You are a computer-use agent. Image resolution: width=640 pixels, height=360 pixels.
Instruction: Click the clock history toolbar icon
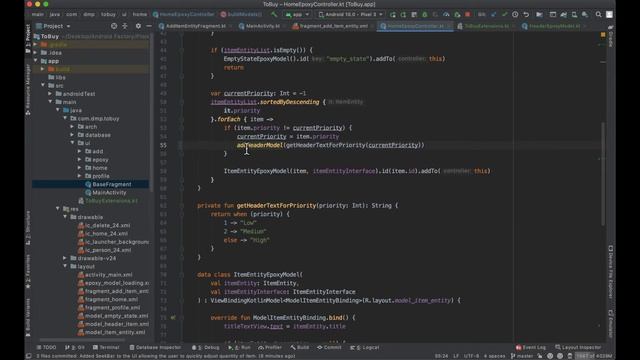point(515,14)
